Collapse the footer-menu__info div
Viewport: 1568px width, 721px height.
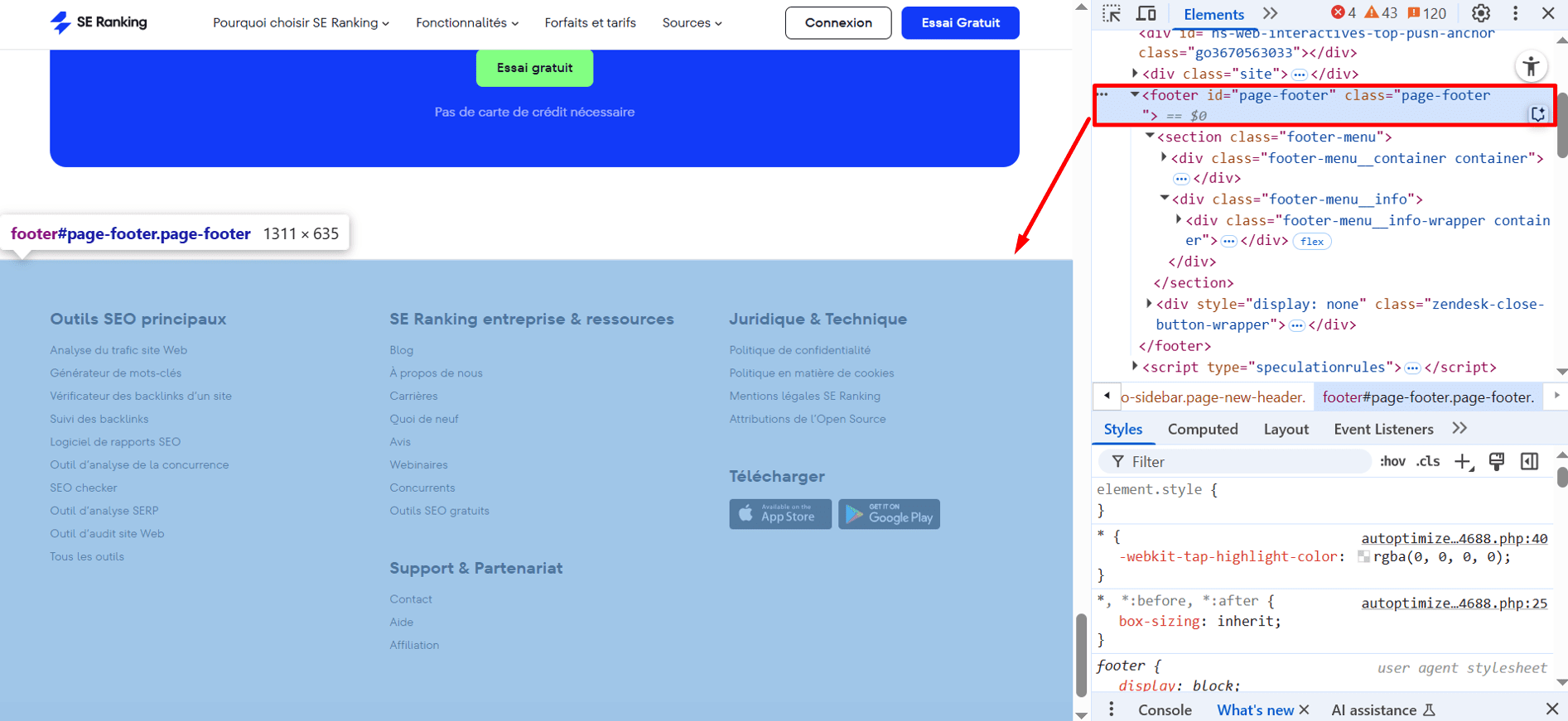click(1164, 199)
